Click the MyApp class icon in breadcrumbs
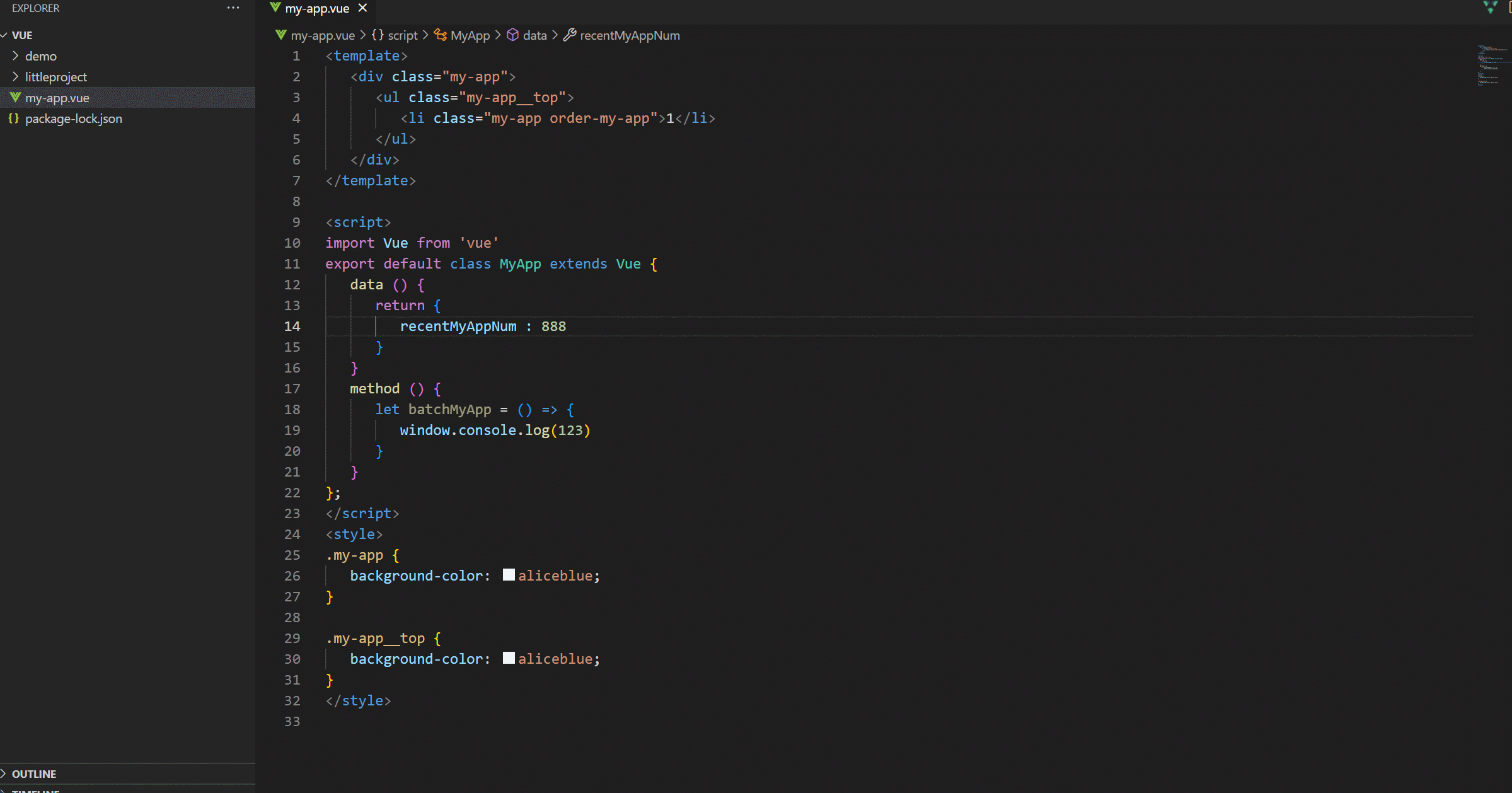The width and height of the screenshot is (1512, 793). click(441, 35)
